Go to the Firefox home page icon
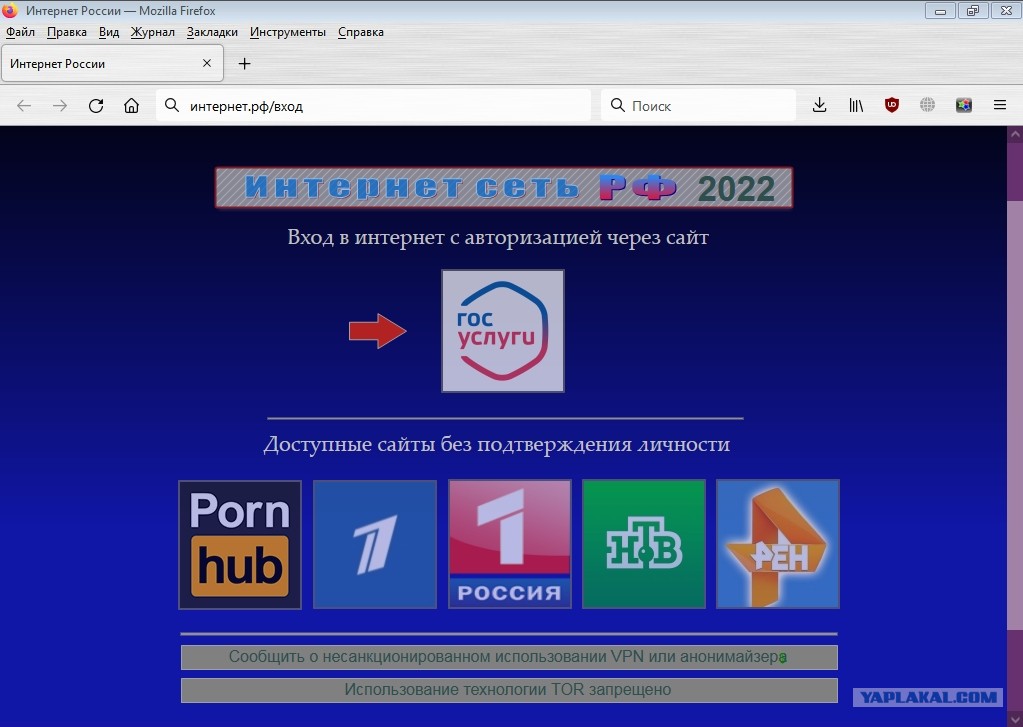Screen dimensions: 1023x727 (x=131, y=106)
